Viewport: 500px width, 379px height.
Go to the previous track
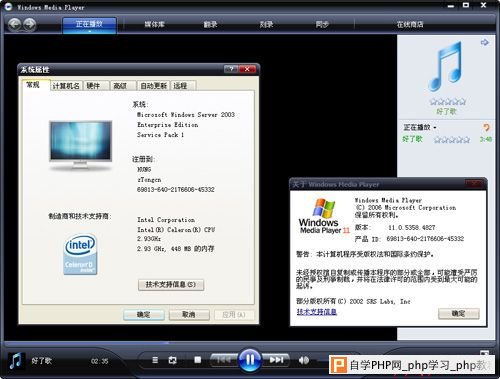[x=223, y=360]
